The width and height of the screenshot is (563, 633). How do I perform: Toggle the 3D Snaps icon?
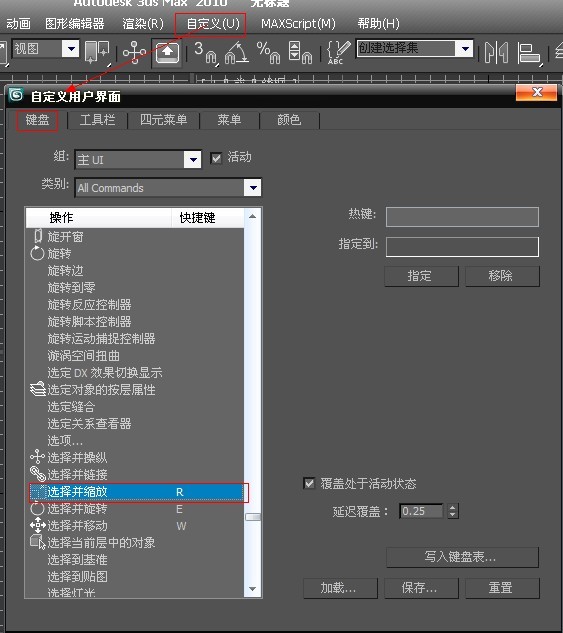(x=205, y=53)
